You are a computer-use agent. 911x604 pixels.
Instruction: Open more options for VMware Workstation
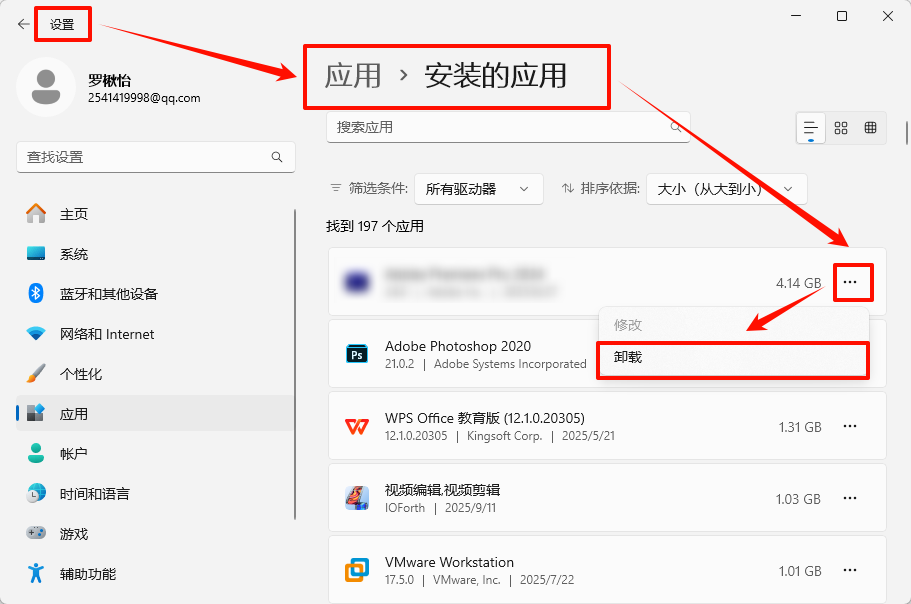tap(851, 570)
